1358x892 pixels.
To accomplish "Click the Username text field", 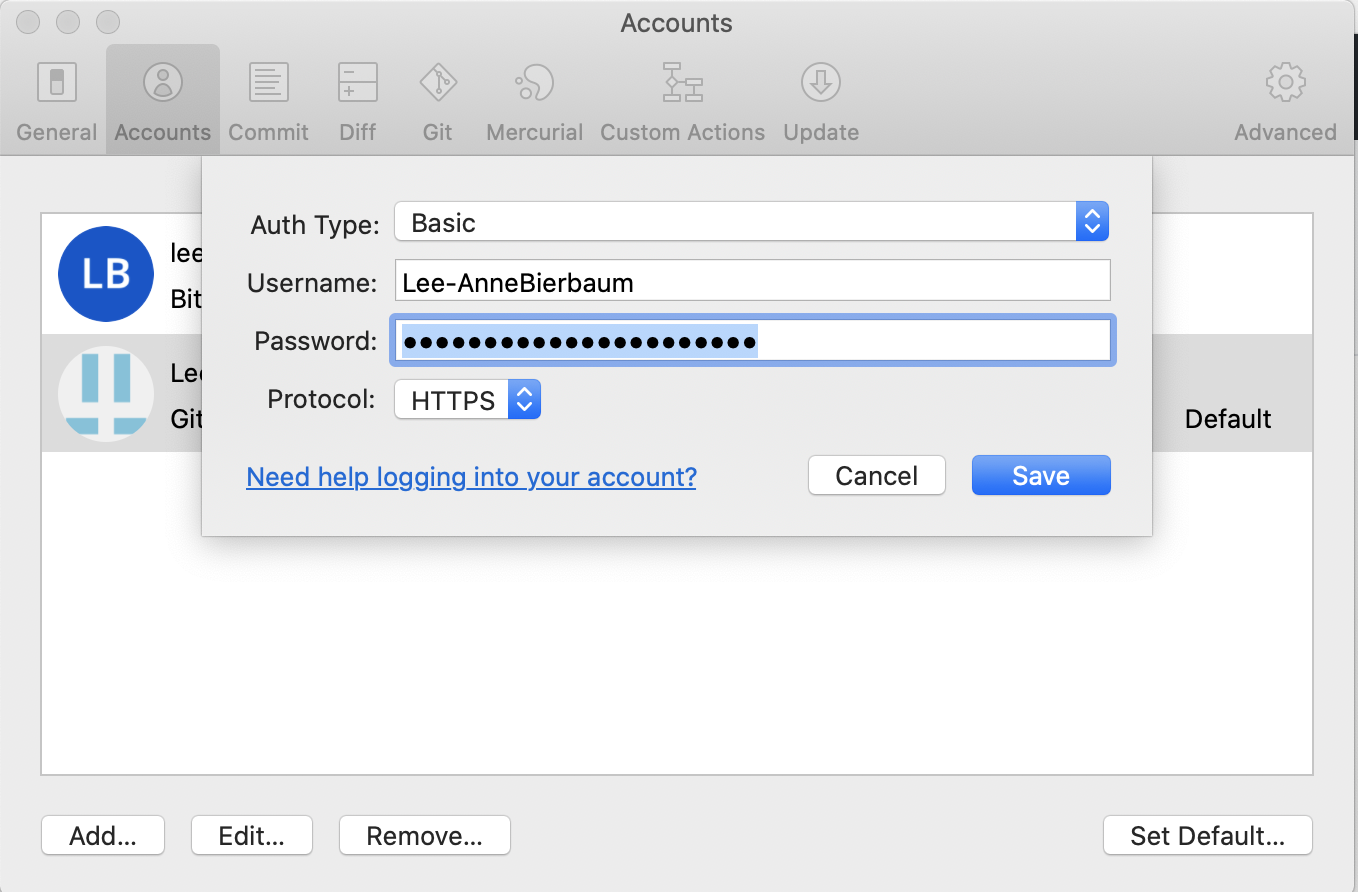I will pyautogui.click(x=753, y=281).
